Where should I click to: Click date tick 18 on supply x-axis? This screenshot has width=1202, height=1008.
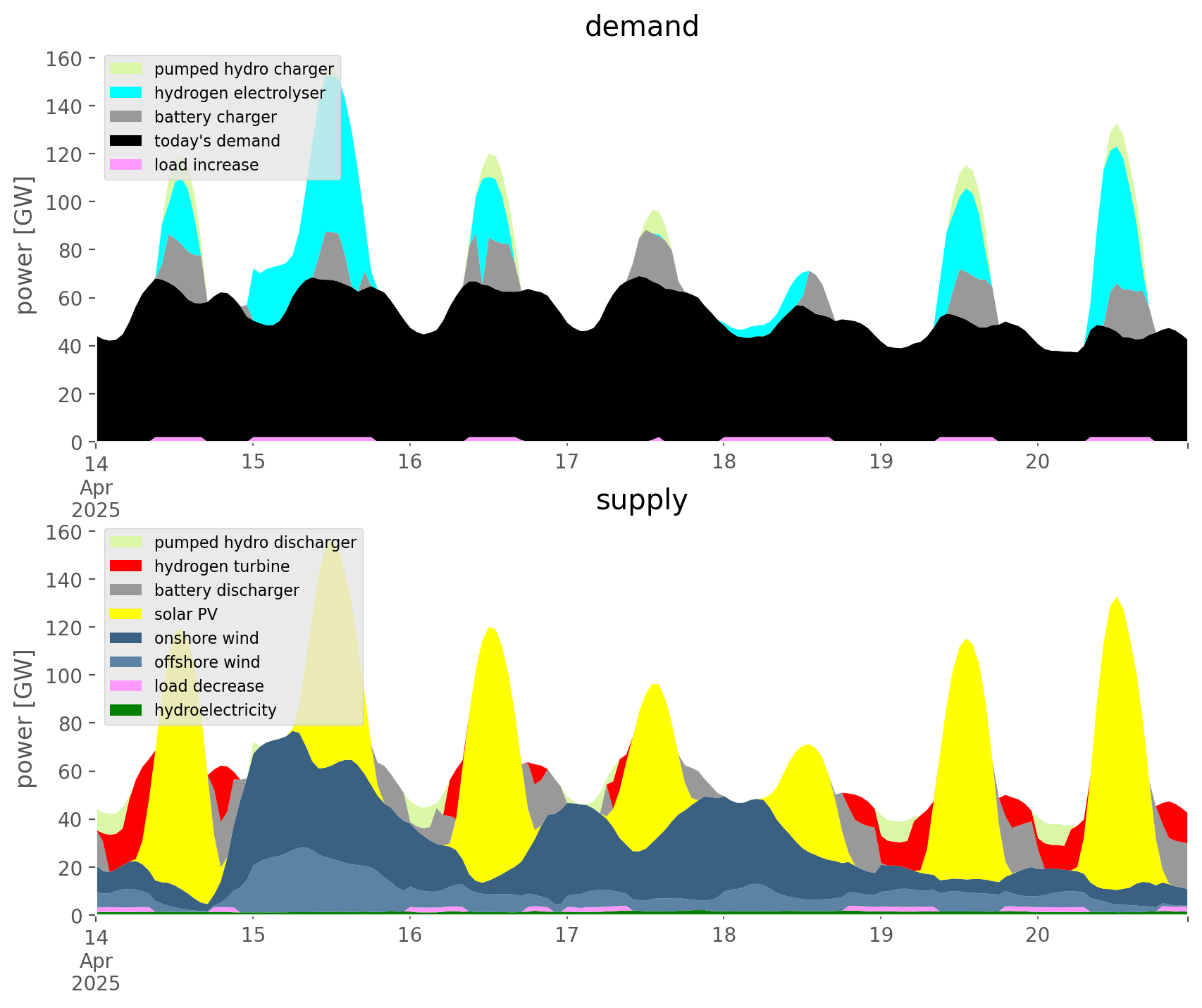pyautogui.click(x=724, y=935)
